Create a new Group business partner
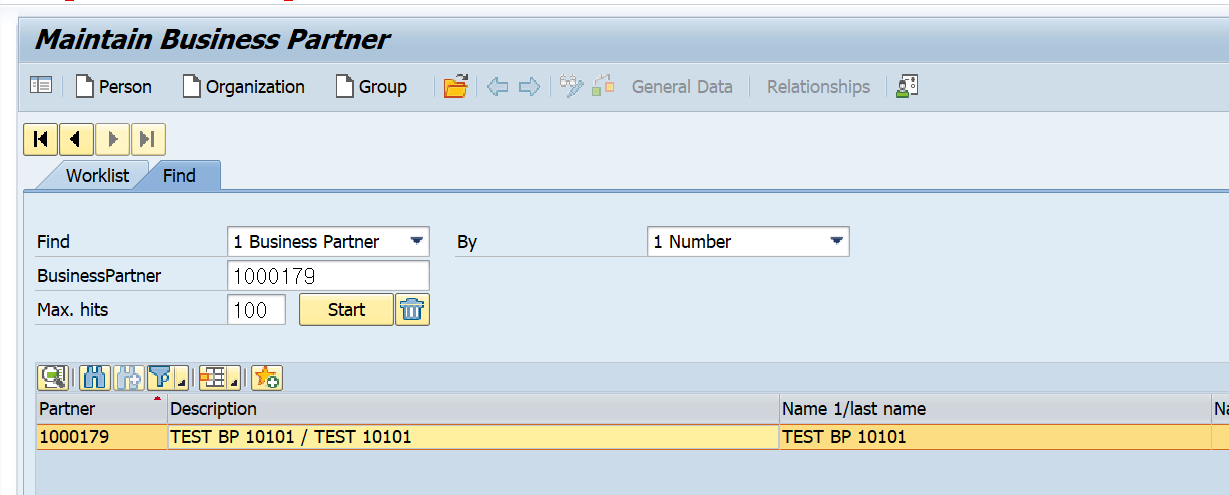This screenshot has height=495, width=1229. (371, 87)
